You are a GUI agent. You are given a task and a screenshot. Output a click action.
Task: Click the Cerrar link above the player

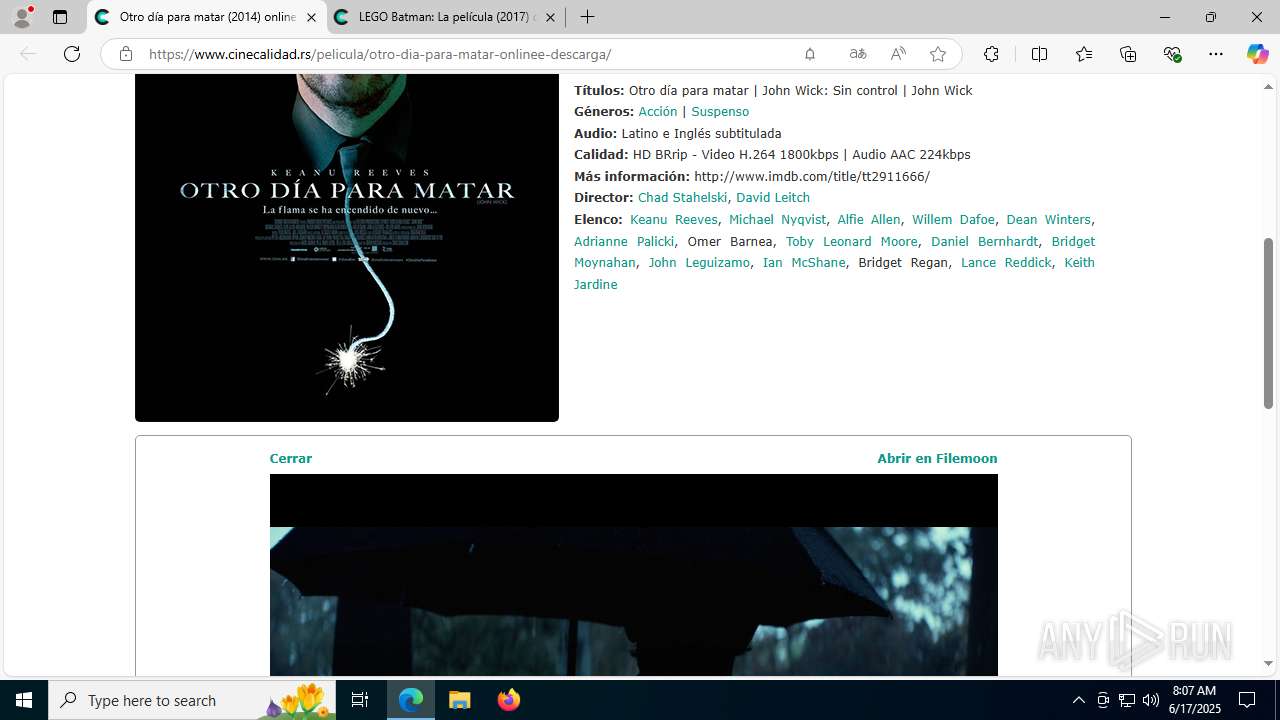(291, 459)
